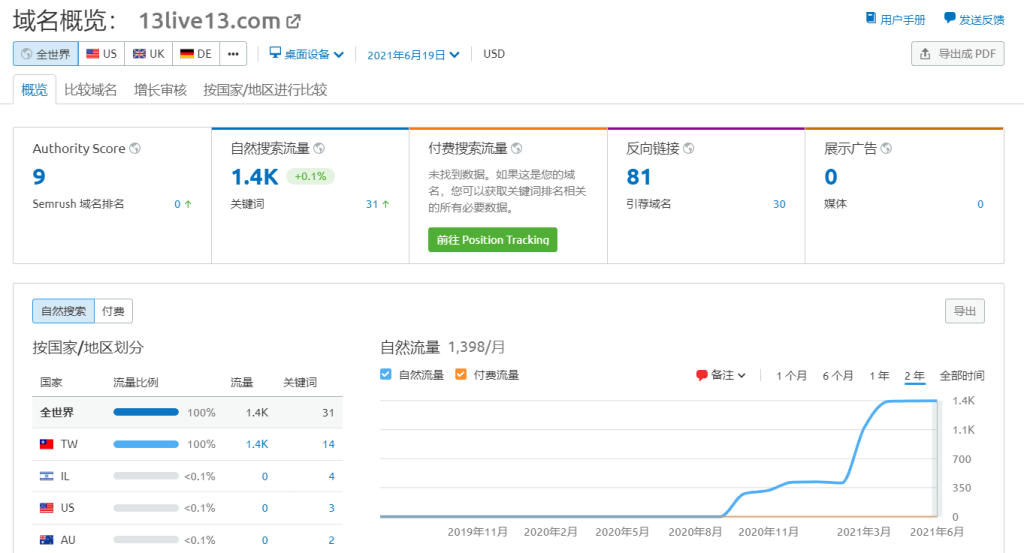Click the Israel flag in country table
This screenshot has height=553, width=1024.
tap(46, 477)
